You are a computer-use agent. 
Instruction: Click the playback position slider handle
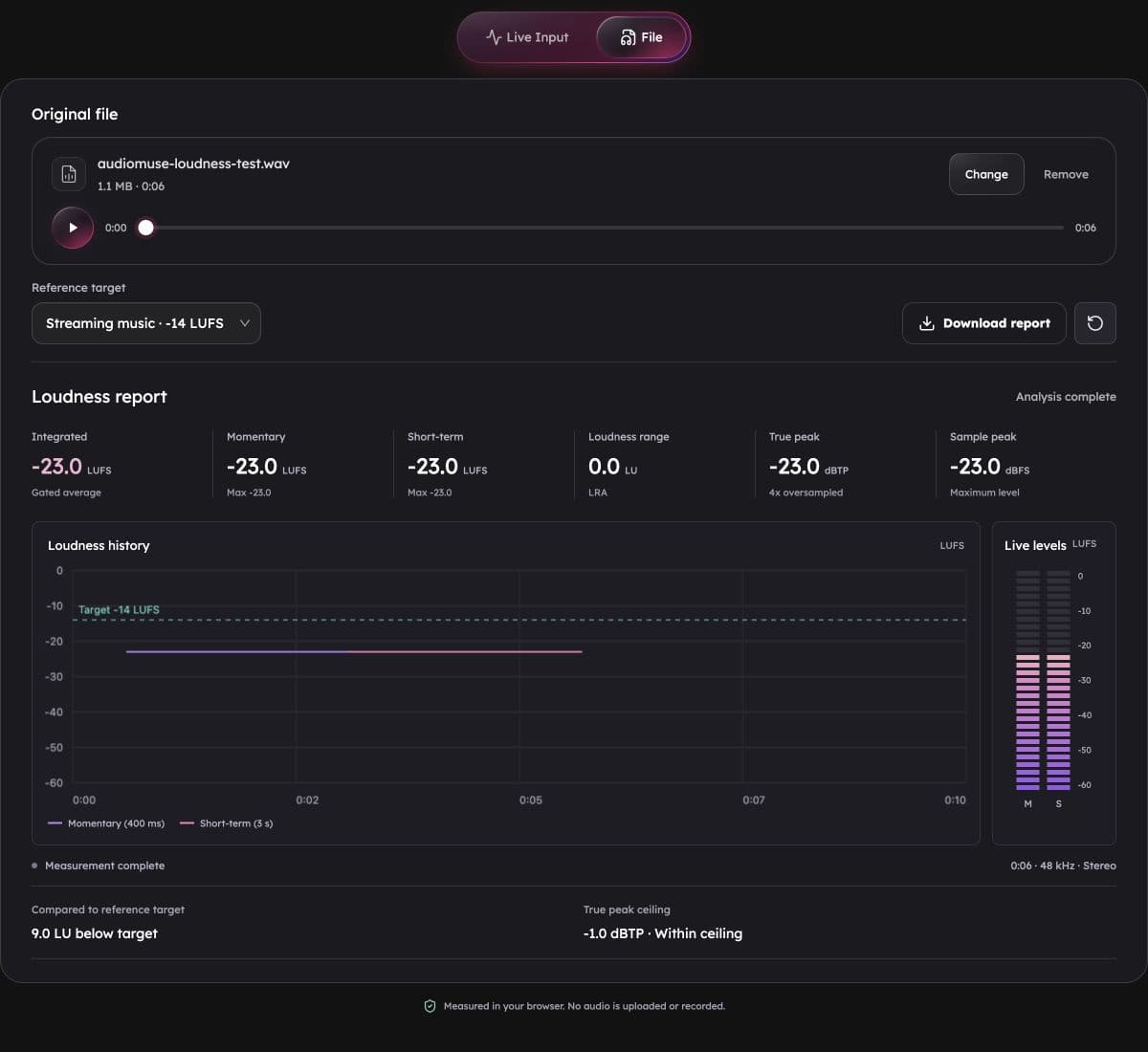click(145, 228)
